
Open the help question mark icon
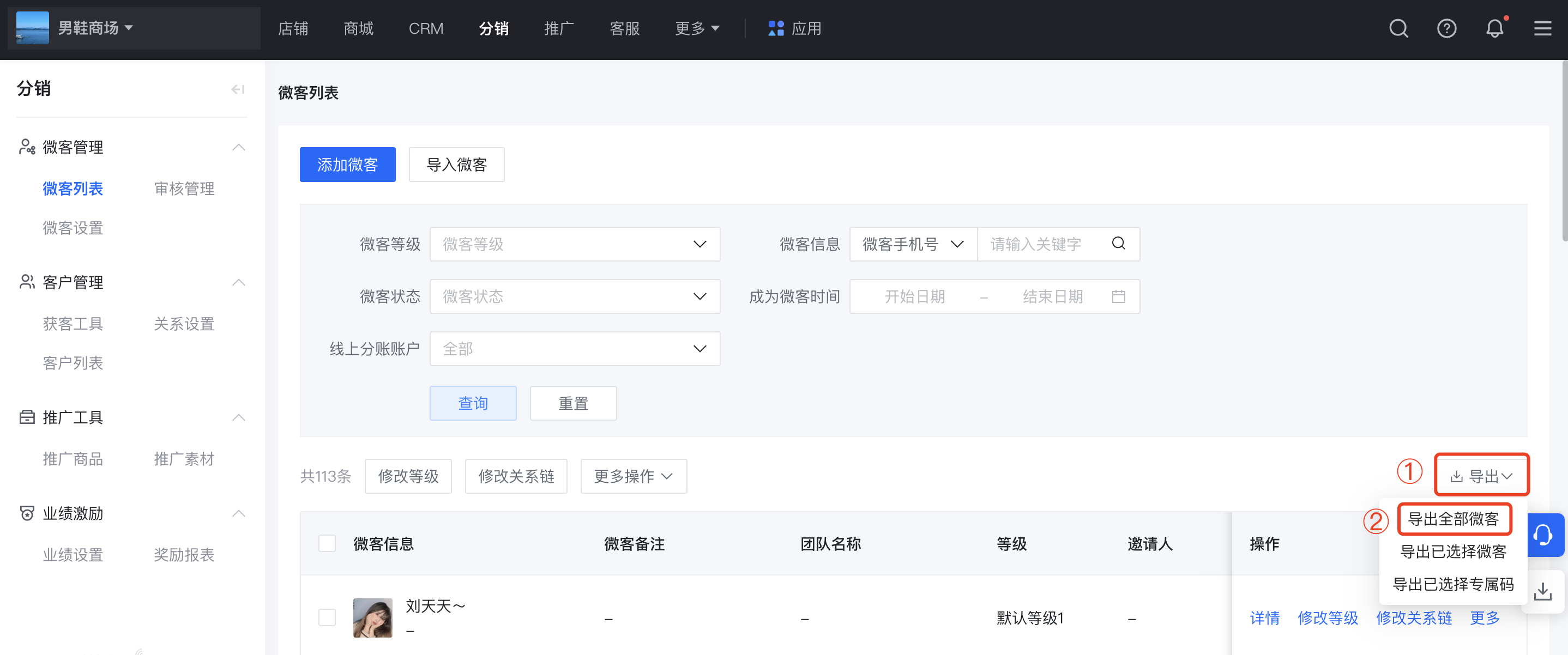[1446, 28]
